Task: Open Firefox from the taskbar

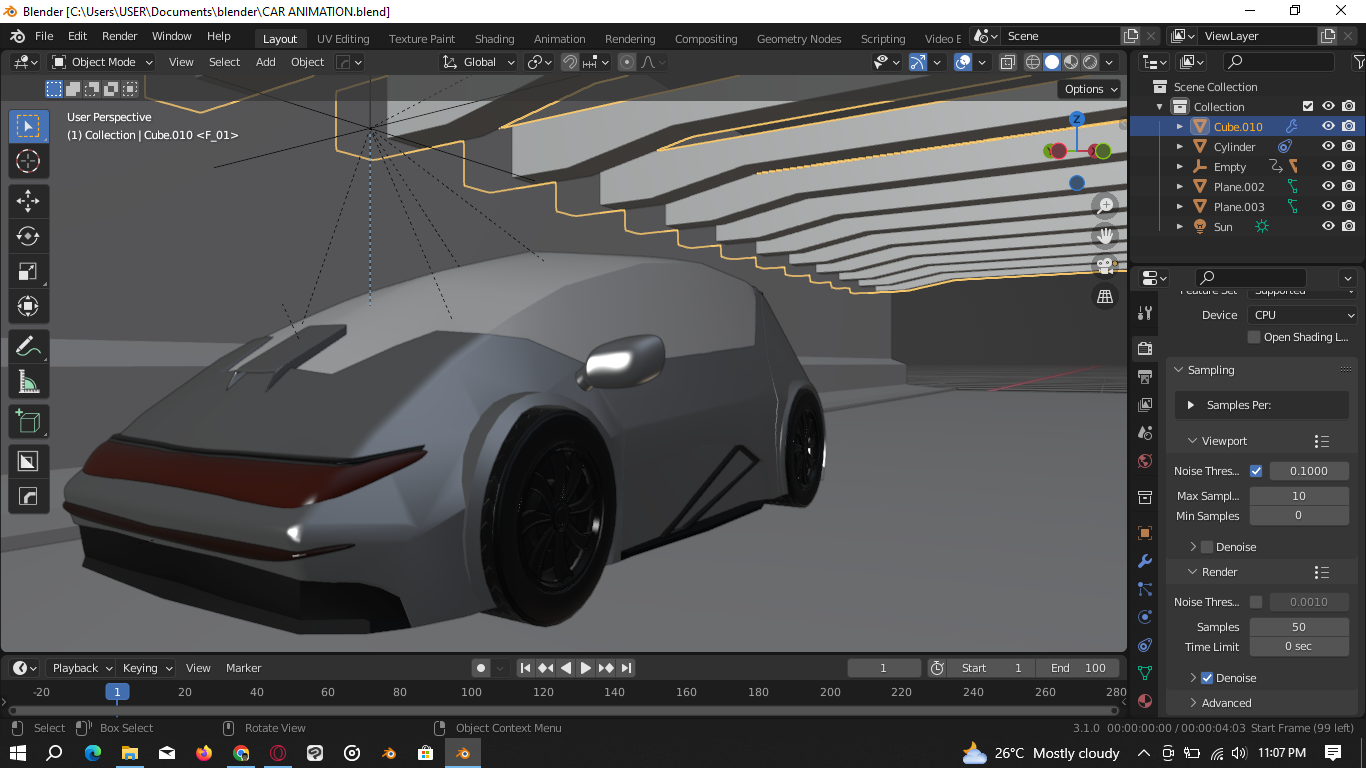Action: [204, 753]
